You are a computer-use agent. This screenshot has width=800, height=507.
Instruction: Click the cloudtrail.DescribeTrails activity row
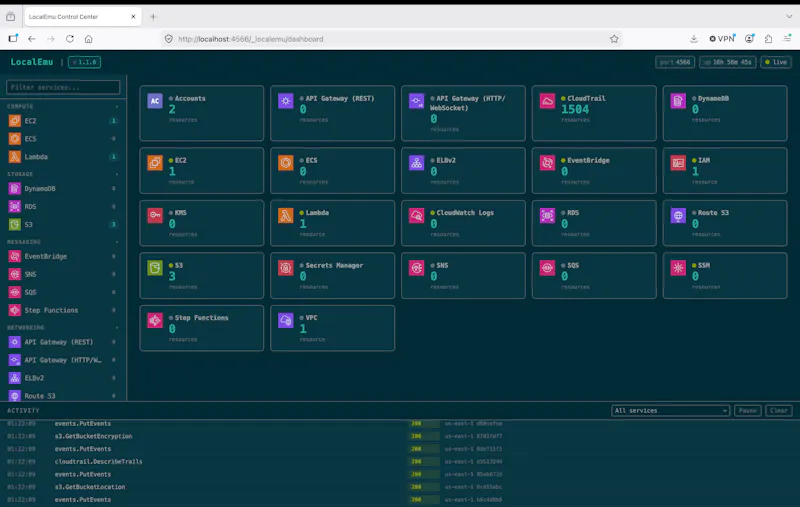[x=400, y=462]
